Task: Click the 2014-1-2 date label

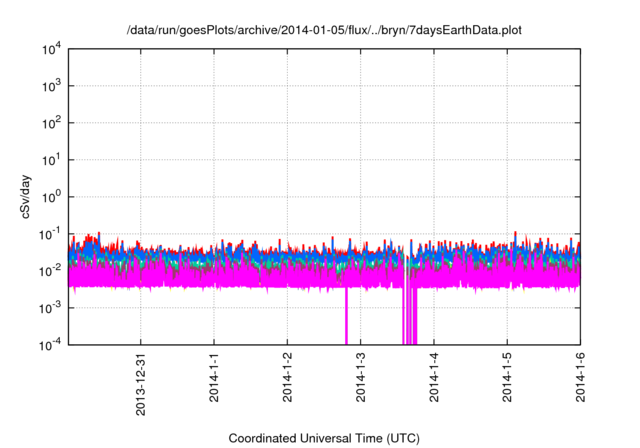Action: pos(287,377)
